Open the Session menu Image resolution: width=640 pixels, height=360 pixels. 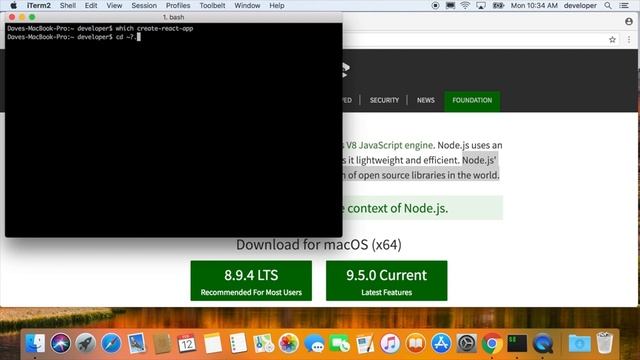[x=144, y=5]
